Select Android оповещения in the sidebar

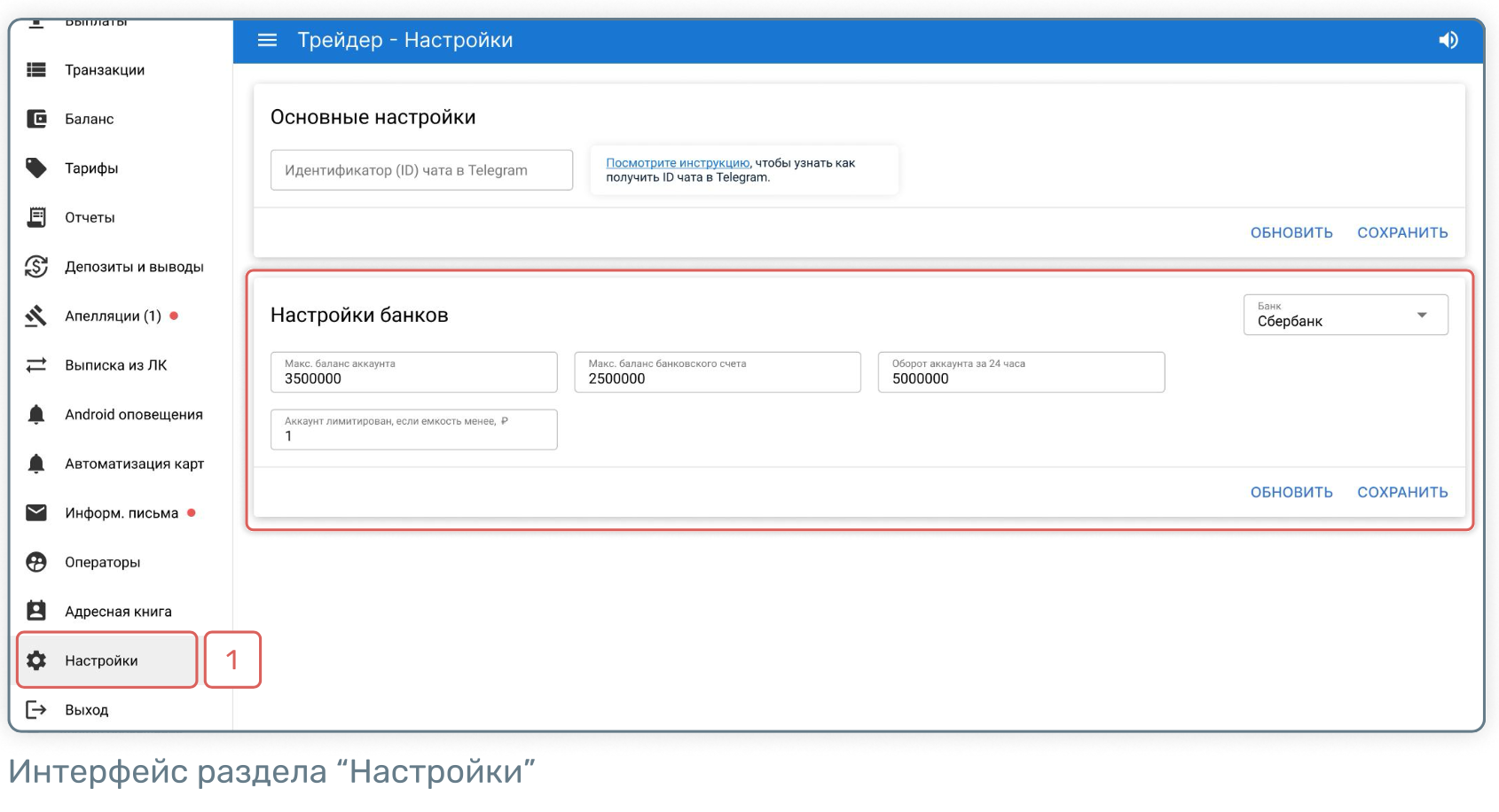(x=133, y=414)
